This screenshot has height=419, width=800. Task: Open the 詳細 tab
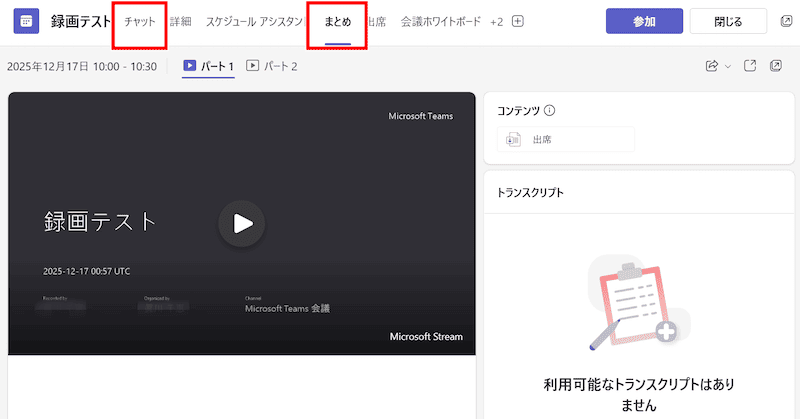[181, 21]
